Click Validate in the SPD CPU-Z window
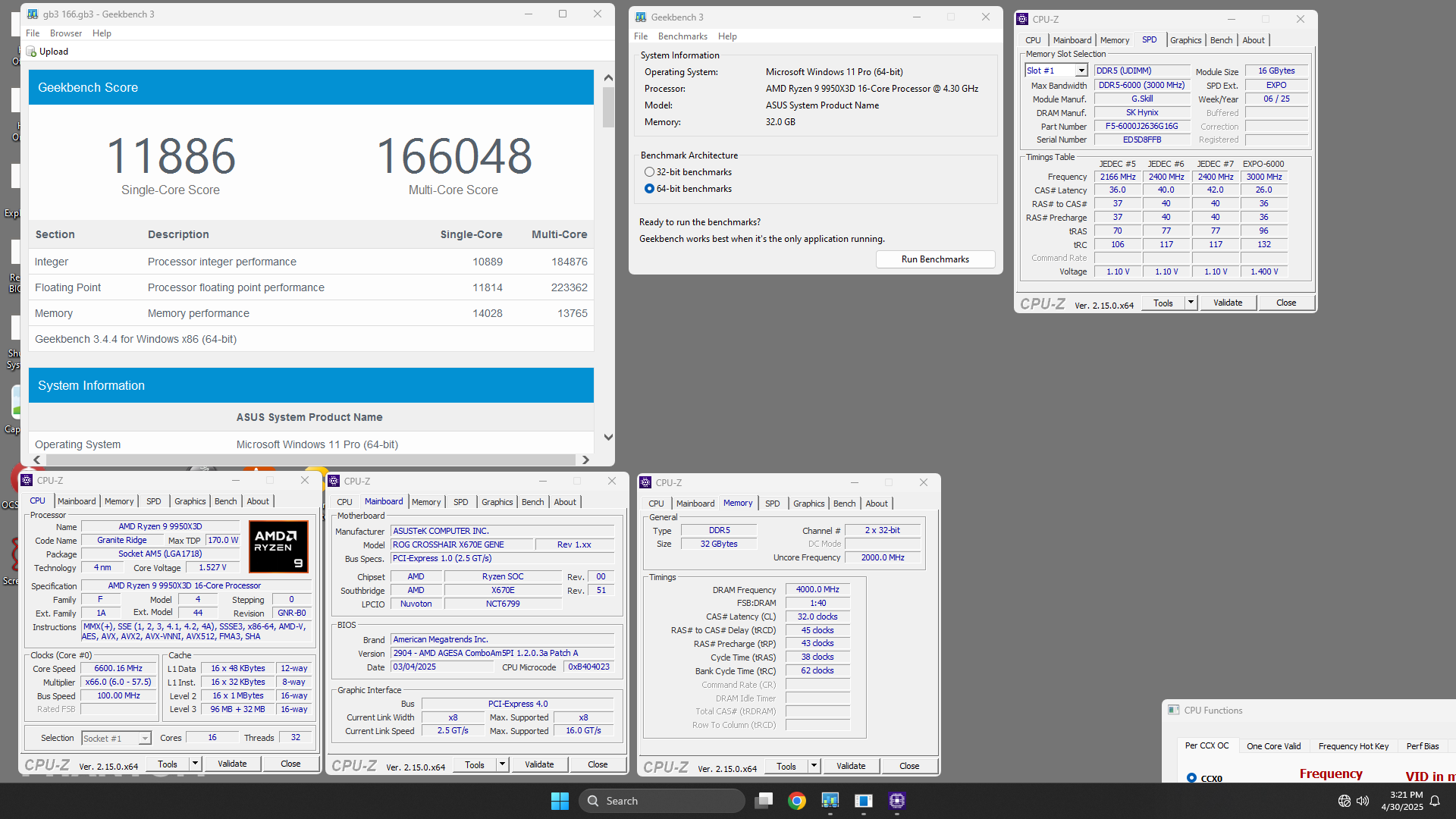 1228,303
